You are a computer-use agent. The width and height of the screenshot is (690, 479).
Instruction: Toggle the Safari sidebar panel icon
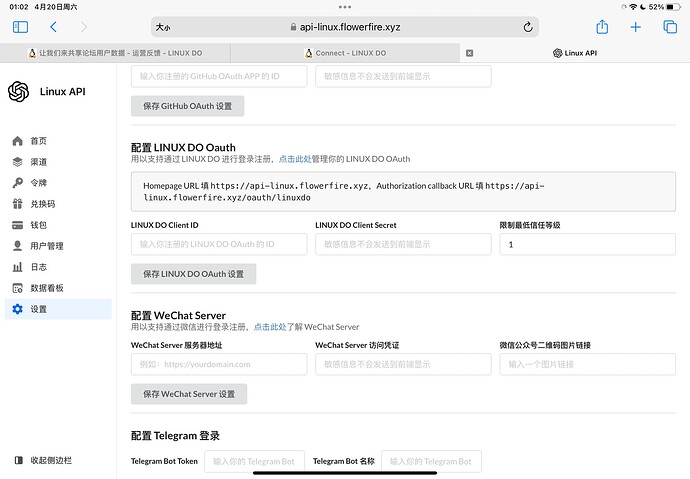[x=20, y=27]
